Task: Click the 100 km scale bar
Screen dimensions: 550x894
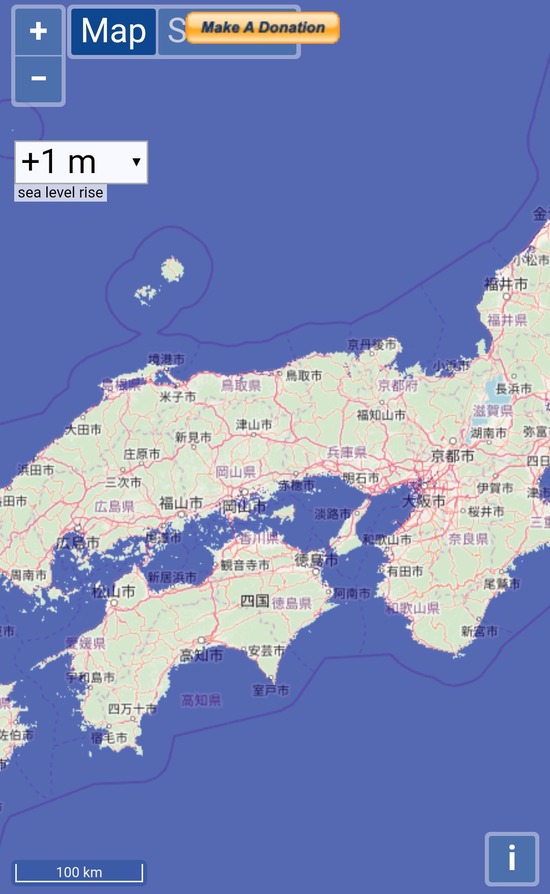Action: click(79, 872)
